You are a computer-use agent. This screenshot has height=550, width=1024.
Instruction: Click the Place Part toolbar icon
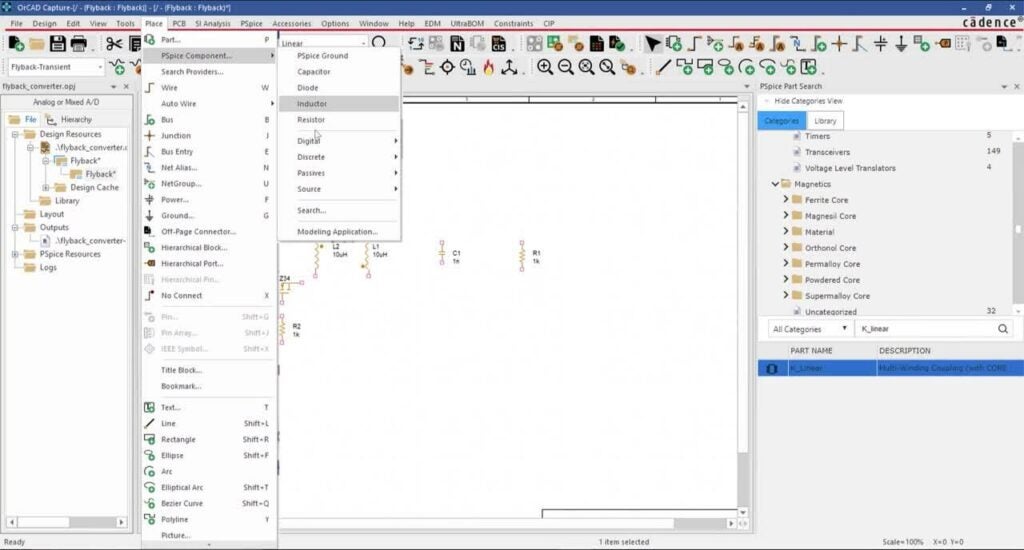(674, 44)
